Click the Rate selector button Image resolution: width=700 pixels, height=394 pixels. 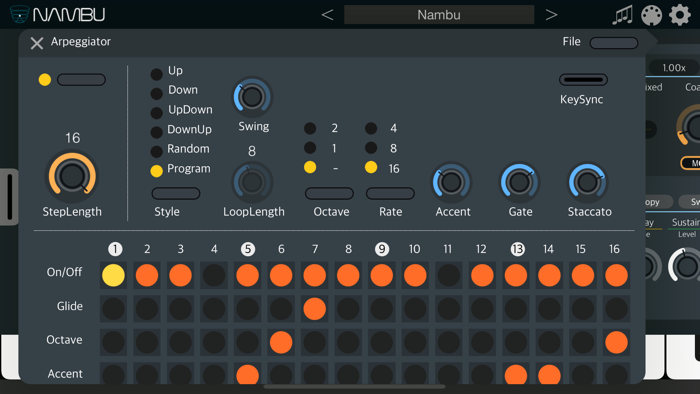point(390,193)
